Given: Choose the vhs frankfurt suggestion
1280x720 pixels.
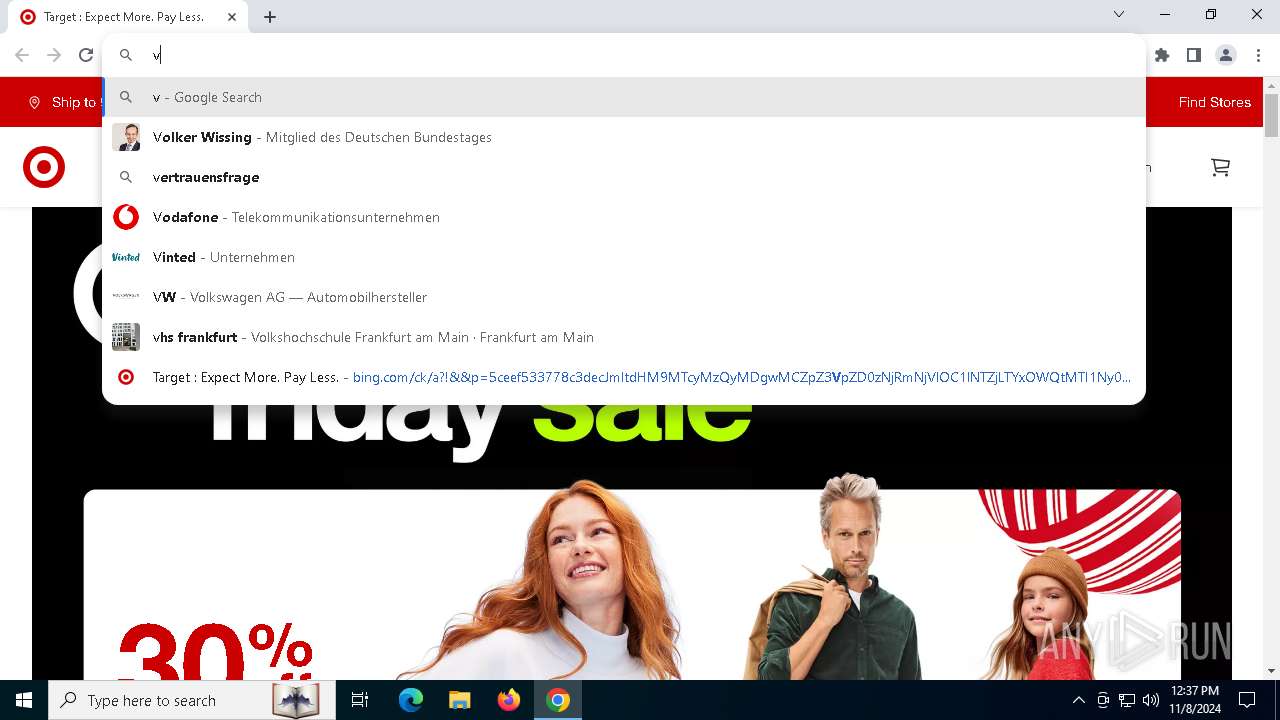Looking at the screenshot, I should 624,337.
